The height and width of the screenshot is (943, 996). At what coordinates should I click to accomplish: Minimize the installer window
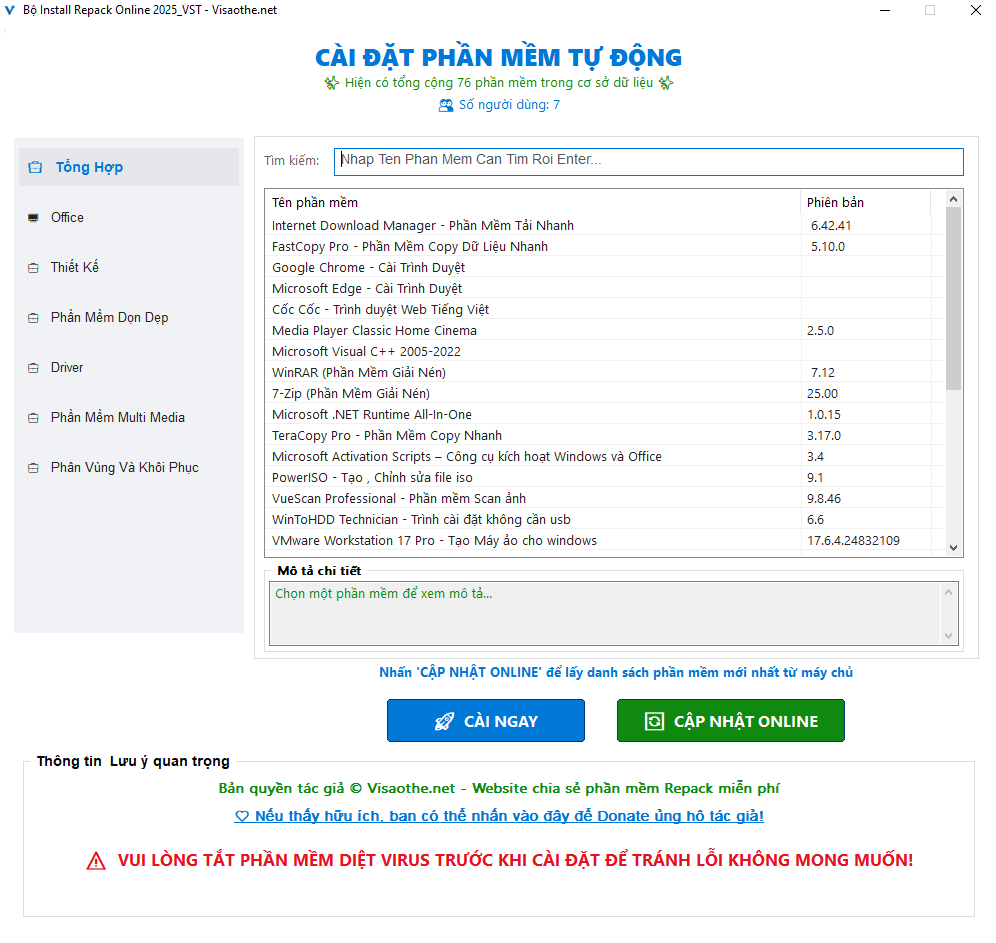[884, 10]
